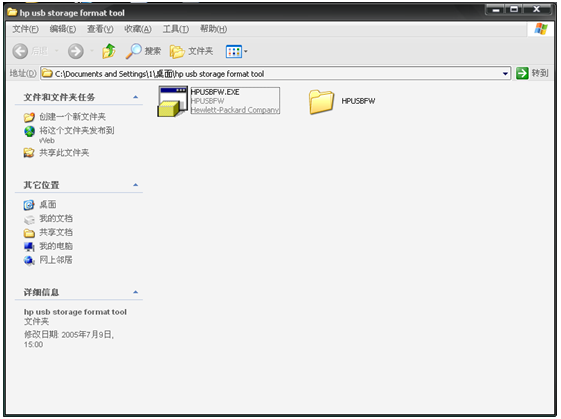Open the File (文件) menu

(x=25, y=29)
